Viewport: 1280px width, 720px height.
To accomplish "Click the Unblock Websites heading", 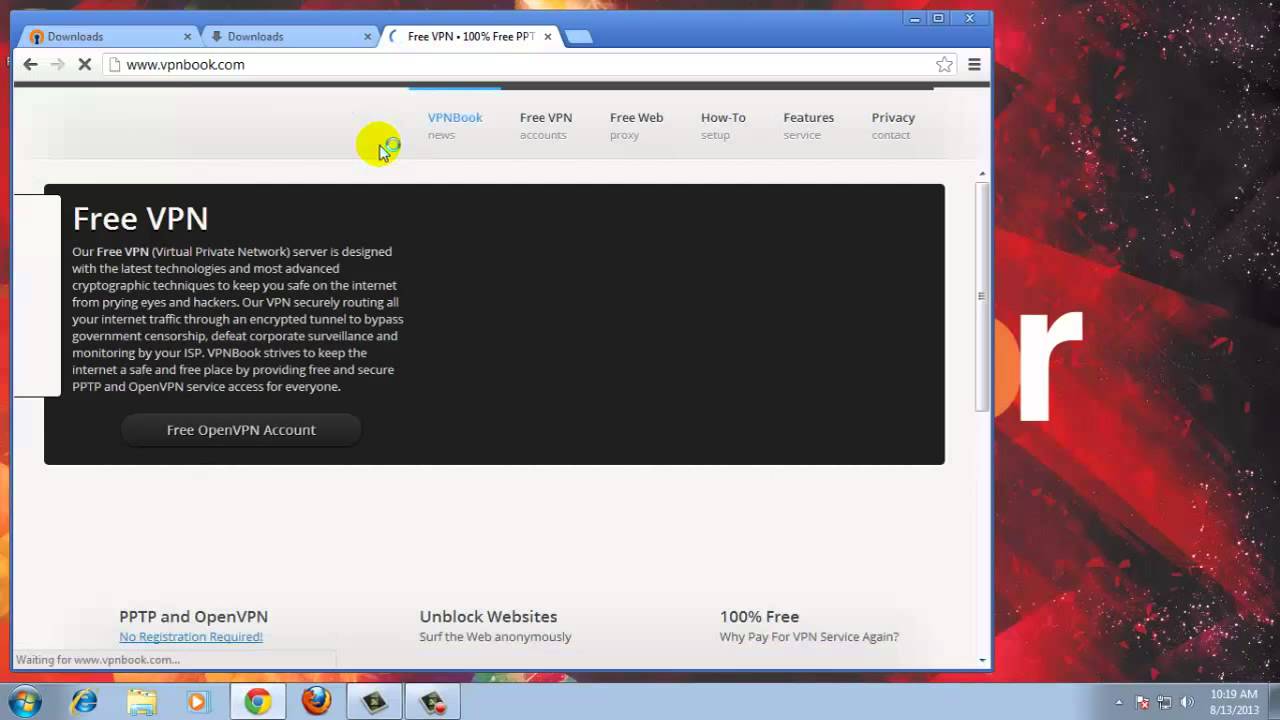I will coord(488,617).
